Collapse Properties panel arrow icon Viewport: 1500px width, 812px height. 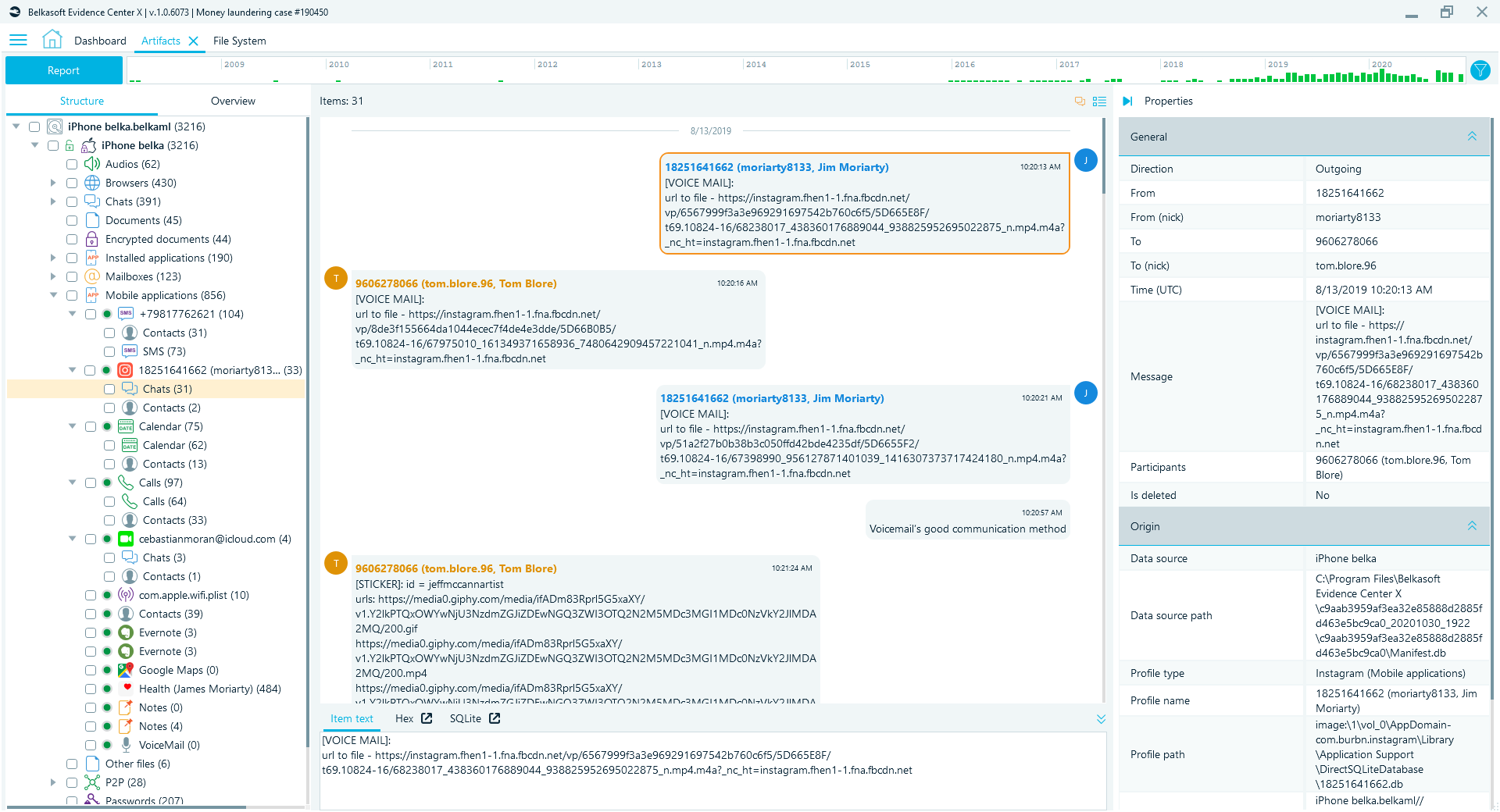click(x=1127, y=101)
